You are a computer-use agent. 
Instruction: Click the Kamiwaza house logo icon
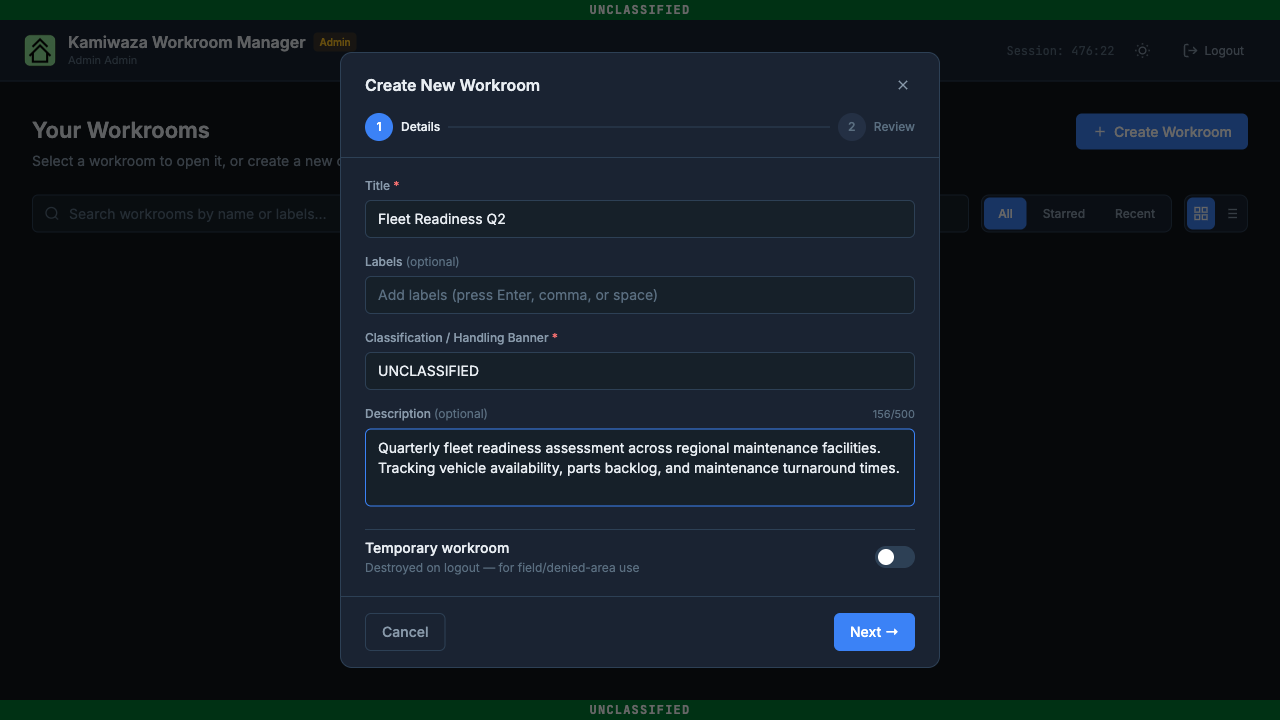pos(40,50)
